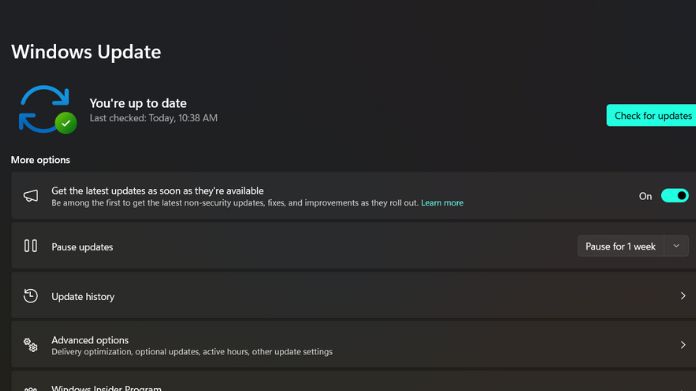Click the Windows Update heading
This screenshot has height=391, width=696.
86,52
